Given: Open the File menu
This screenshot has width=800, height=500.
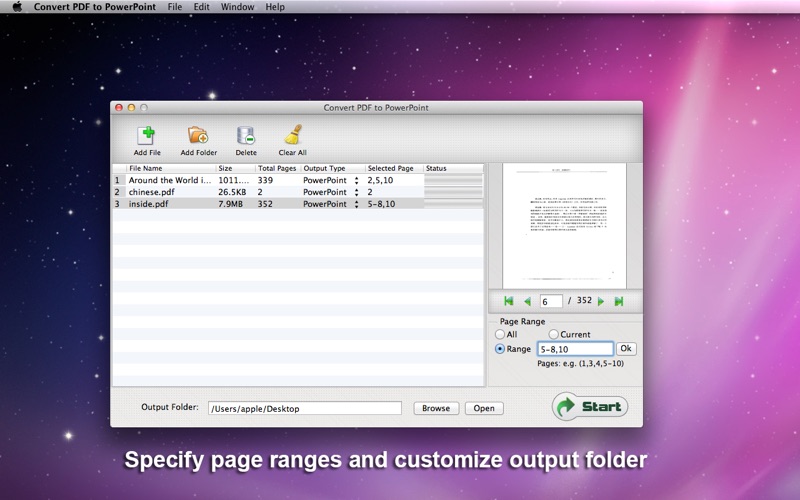Looking at the screenshot, I should click(x=174, y=7).
